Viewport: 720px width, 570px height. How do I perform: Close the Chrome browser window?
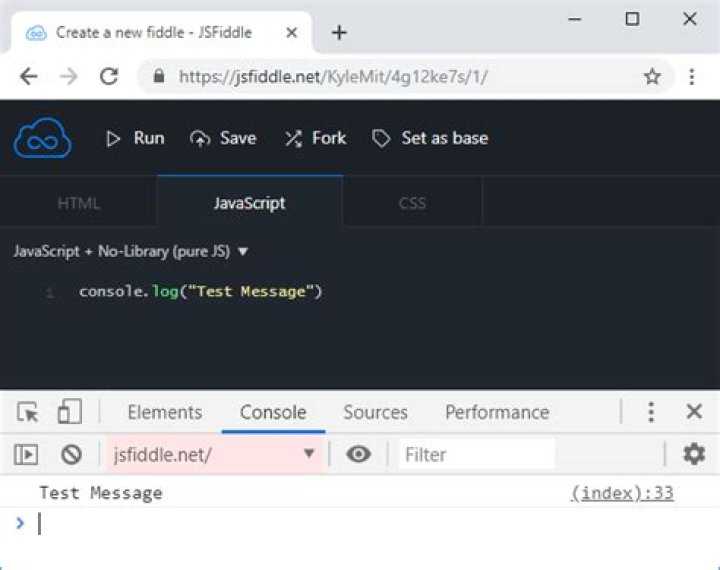tap(690, 19)
